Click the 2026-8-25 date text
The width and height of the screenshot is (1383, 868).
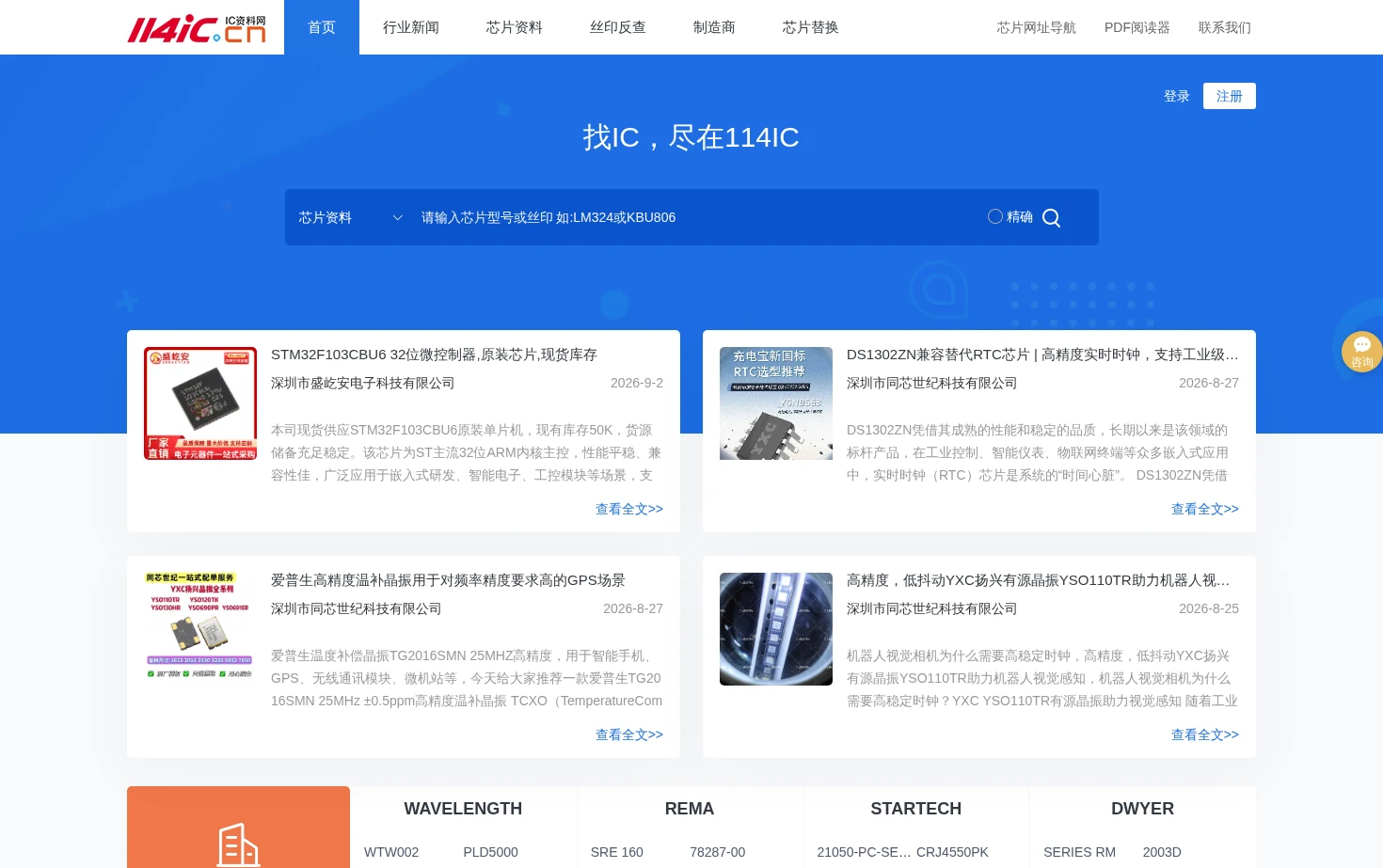click(1209, 608)
